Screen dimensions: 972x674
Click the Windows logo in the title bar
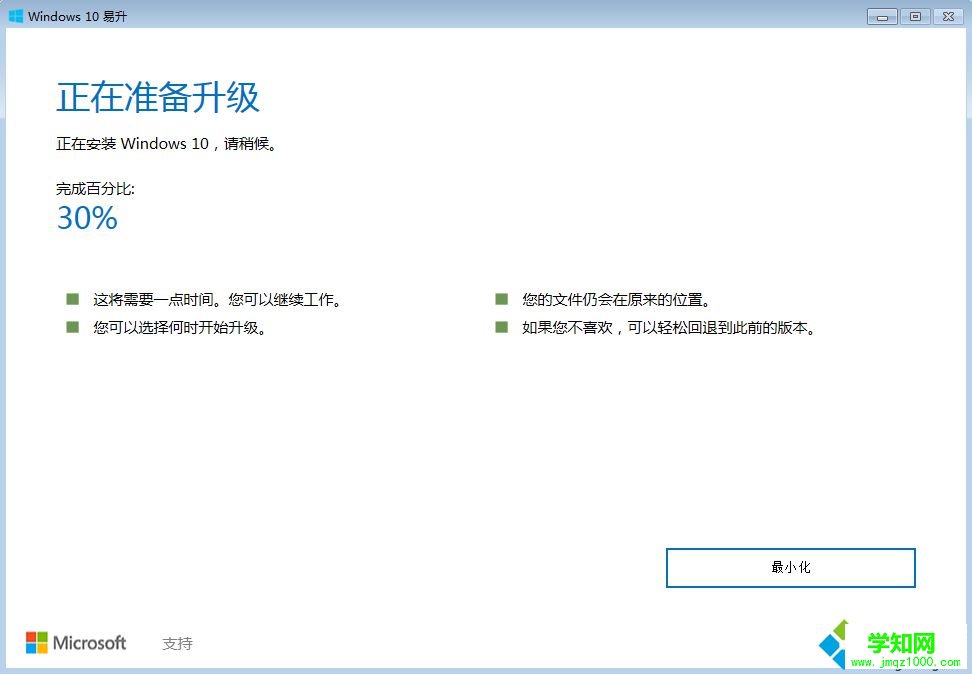point(16,16)
